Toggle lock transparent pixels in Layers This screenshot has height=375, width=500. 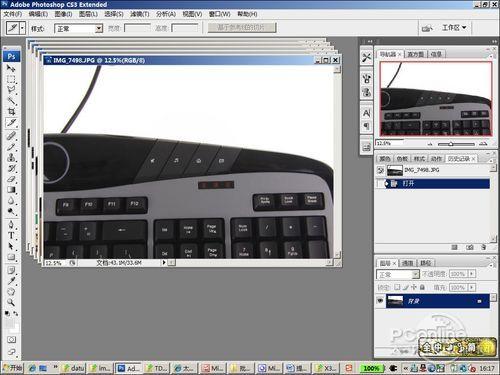pyautogui.click(x=397, y=287)
